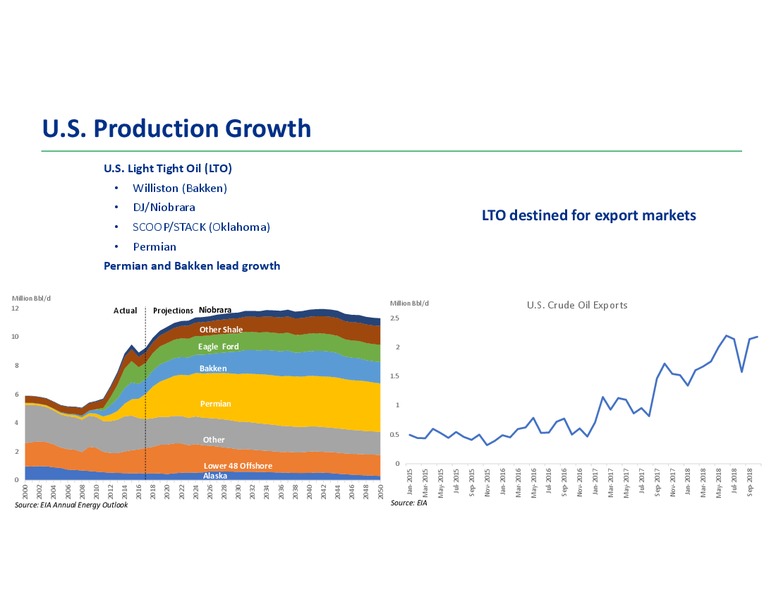Click the '2.5' y-axis value on exports chart

click(394, 318)
